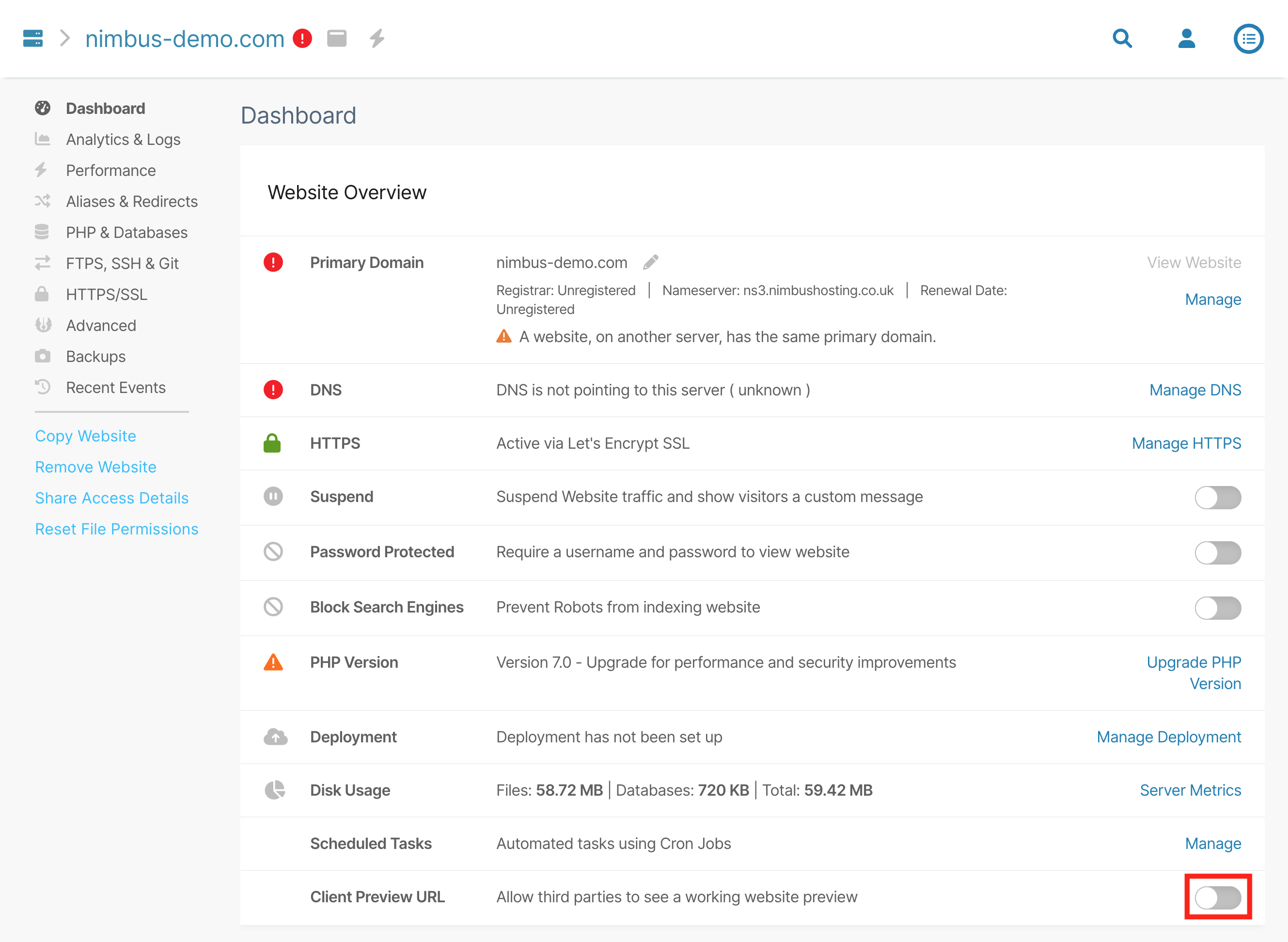Click the pencil icon beside nimbus-demo.com
Viewport: 1288px width, 942px height.
pyautogui.click(x=651, y=262)
